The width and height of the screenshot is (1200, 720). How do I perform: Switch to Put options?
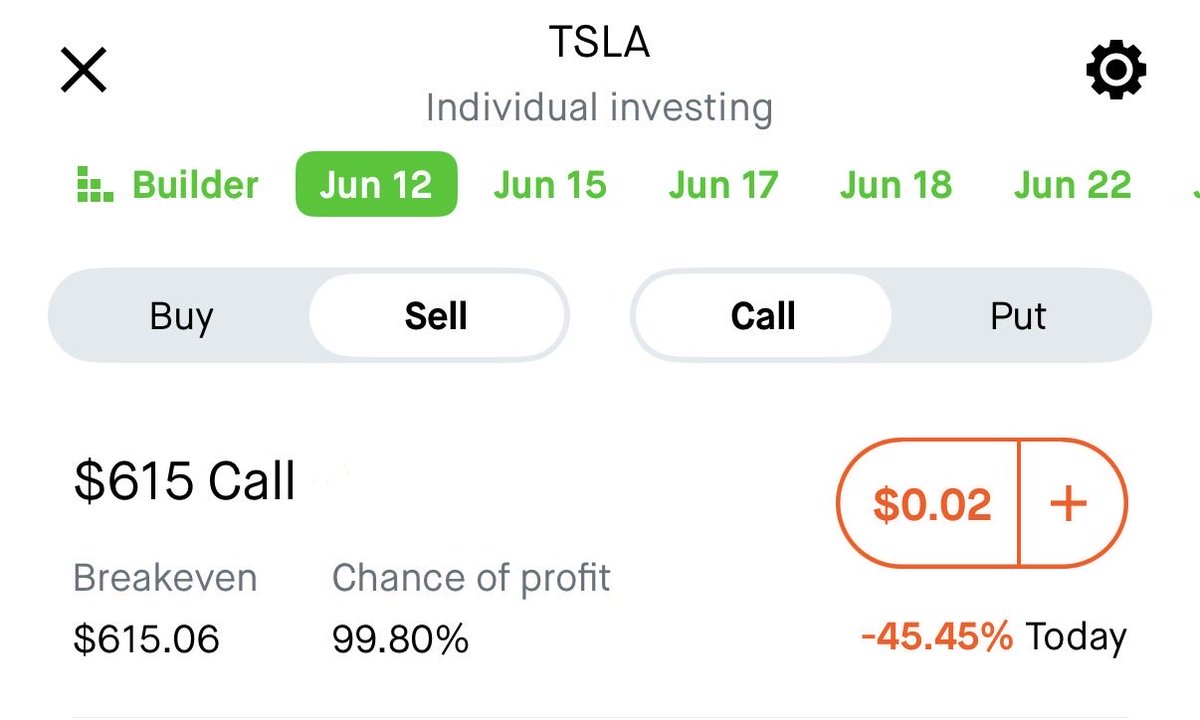tap(1018, 316)
